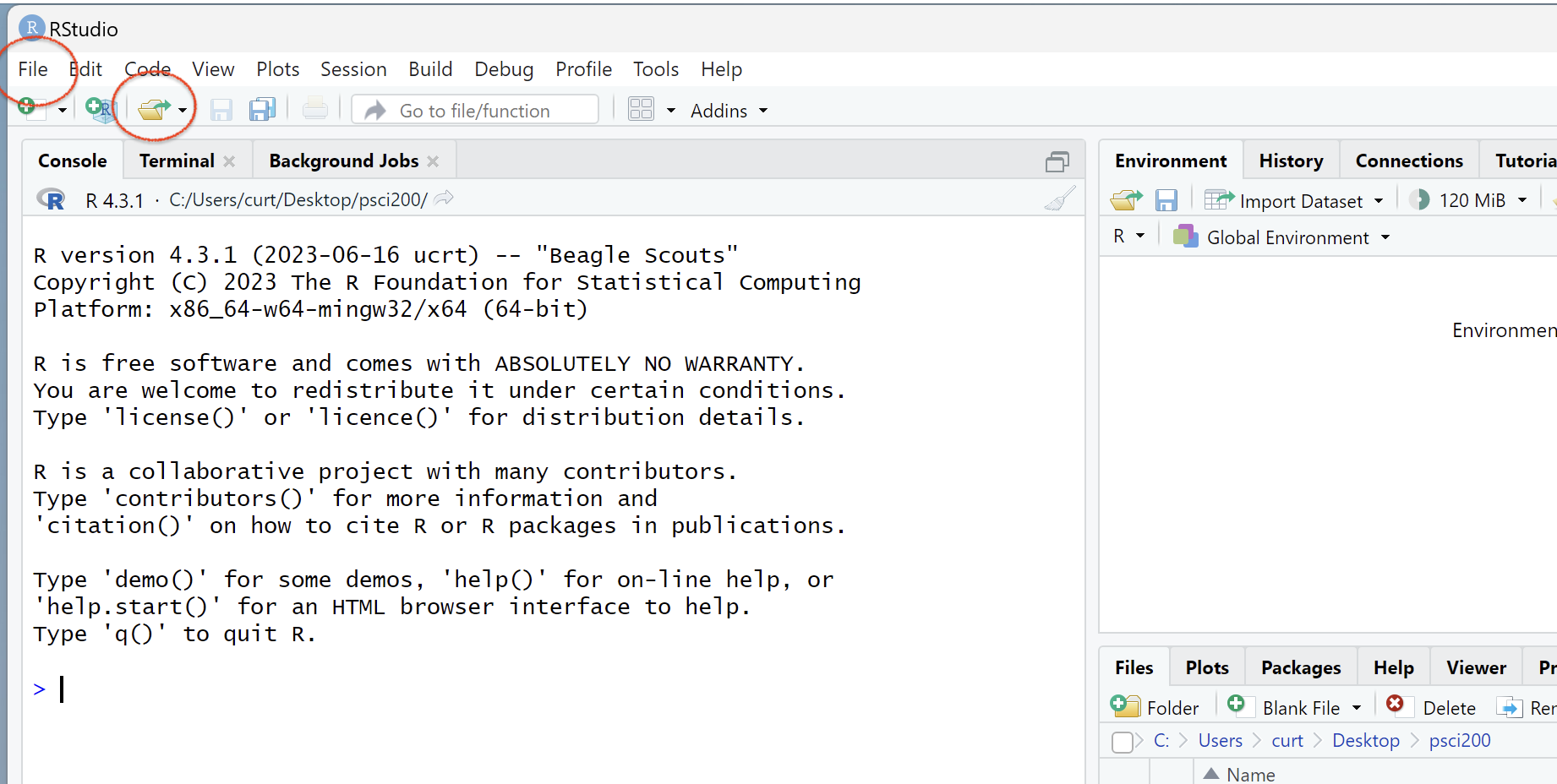Click the Save workspace disk icon

1166,200
